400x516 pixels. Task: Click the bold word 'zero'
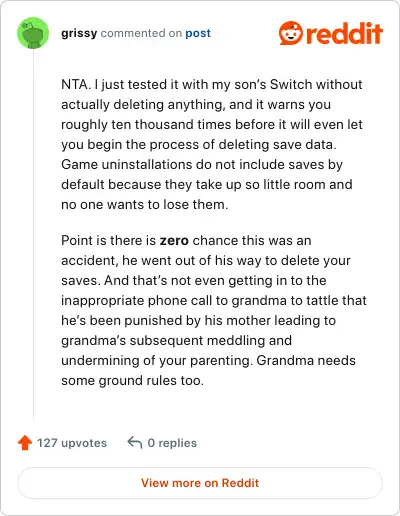174,241
